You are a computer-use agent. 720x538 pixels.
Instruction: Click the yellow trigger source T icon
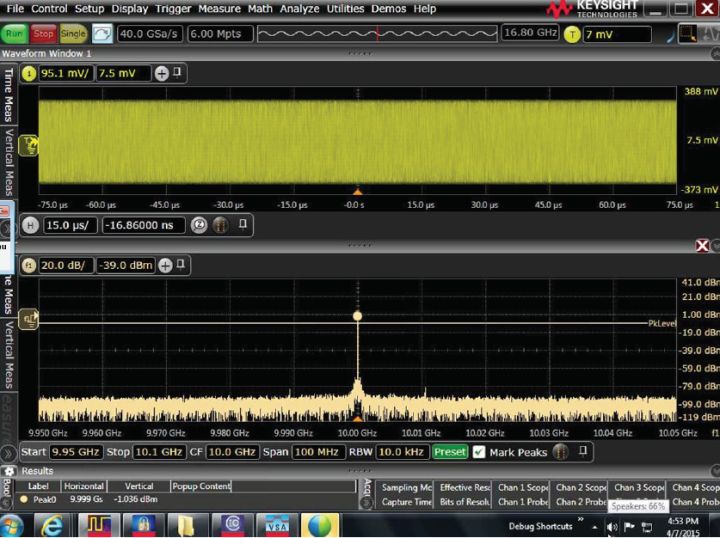pyautogui.click(x=572, y=34)
